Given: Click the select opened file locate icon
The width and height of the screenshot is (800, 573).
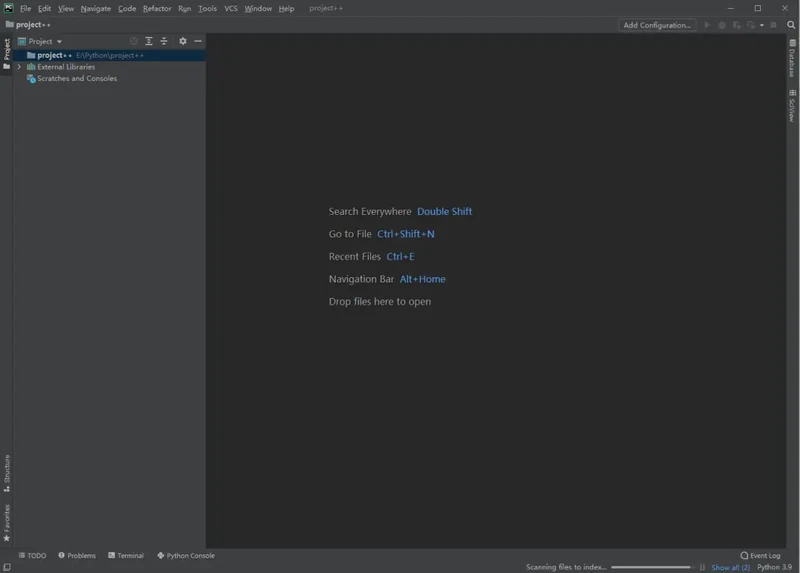Looking at the screenshot, I should [x=133, y=41].
